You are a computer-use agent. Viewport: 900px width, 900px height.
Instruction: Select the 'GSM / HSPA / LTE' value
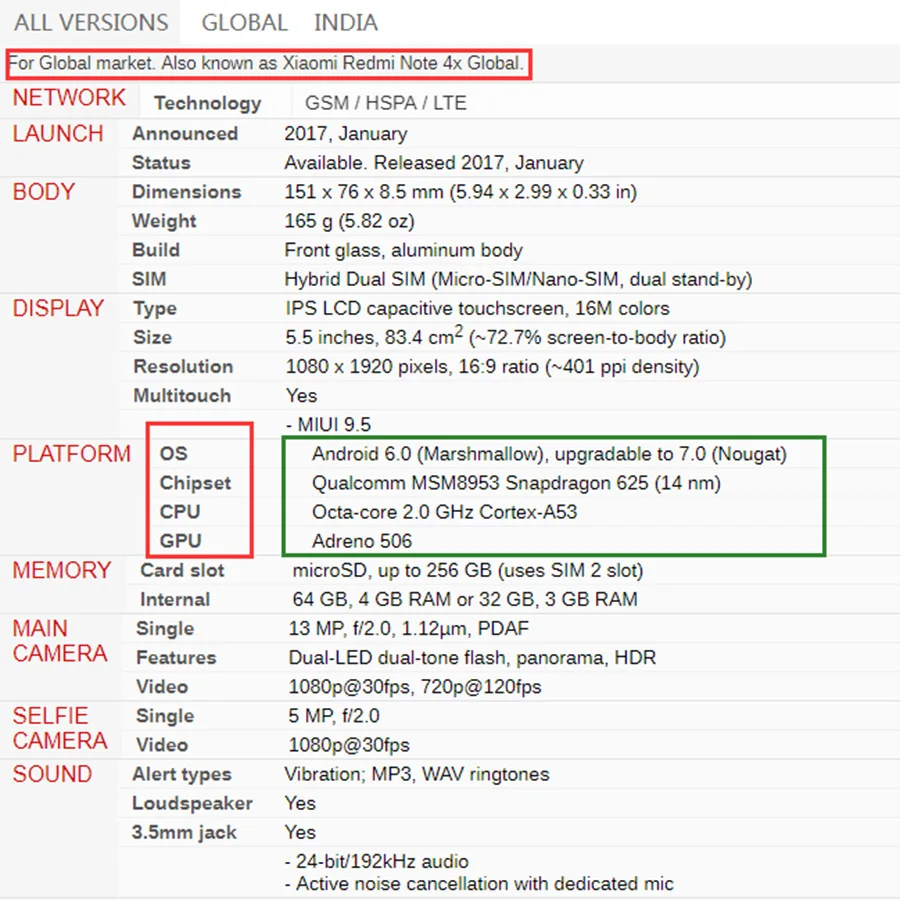(x=386, y=103)
